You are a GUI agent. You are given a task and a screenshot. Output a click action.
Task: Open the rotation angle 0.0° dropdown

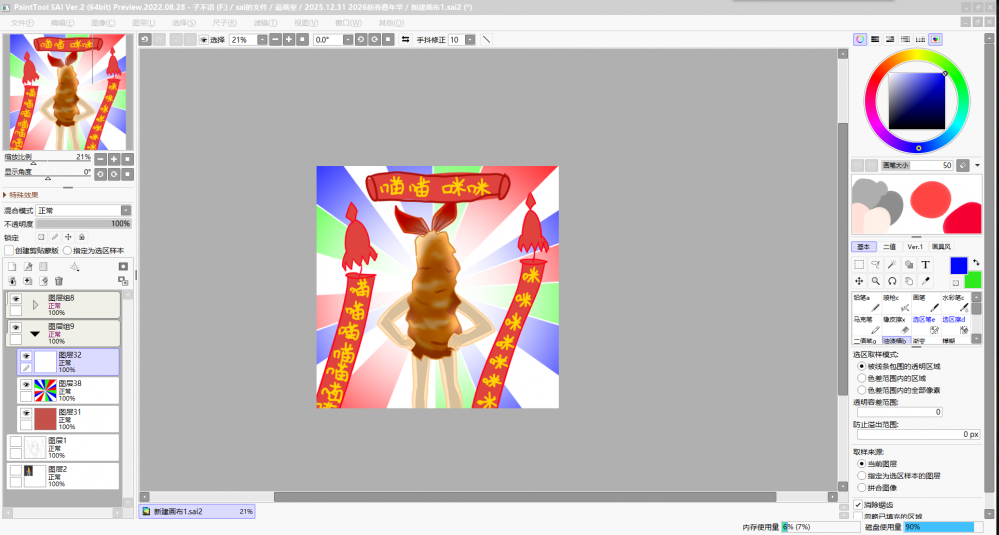tap(348, 39)
